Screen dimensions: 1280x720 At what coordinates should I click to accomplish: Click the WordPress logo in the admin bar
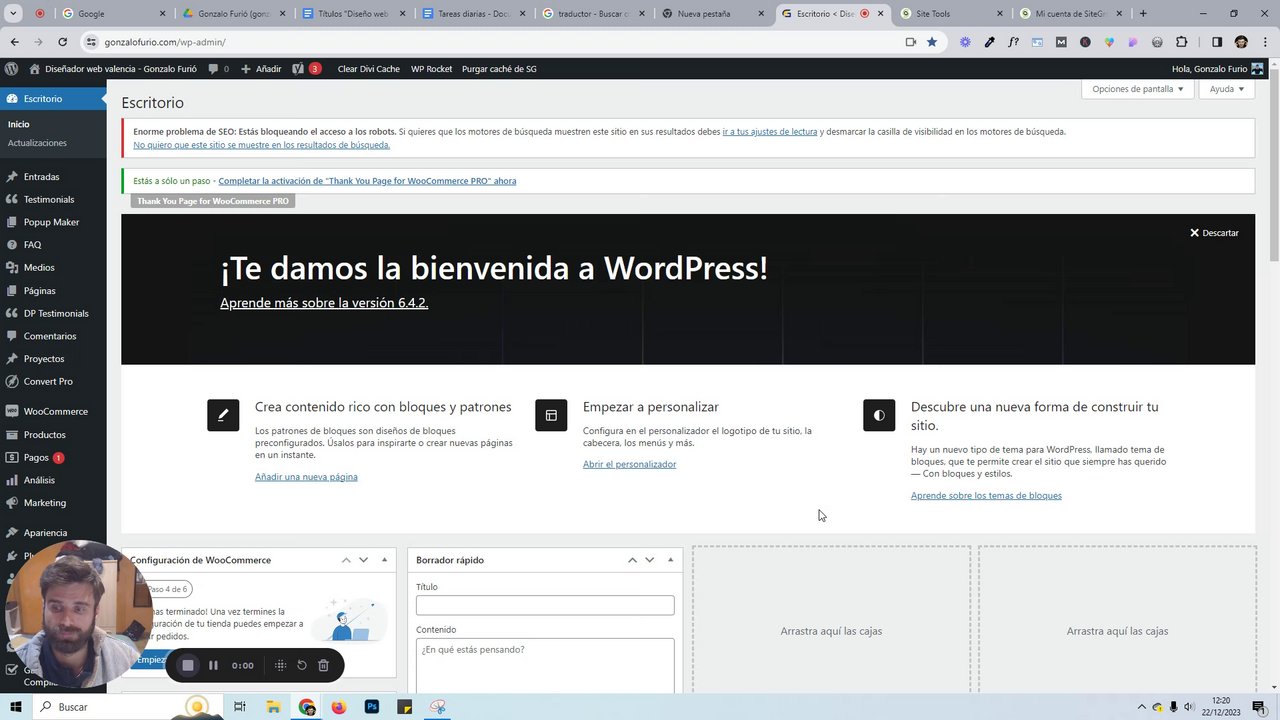(x=11, y=69)
